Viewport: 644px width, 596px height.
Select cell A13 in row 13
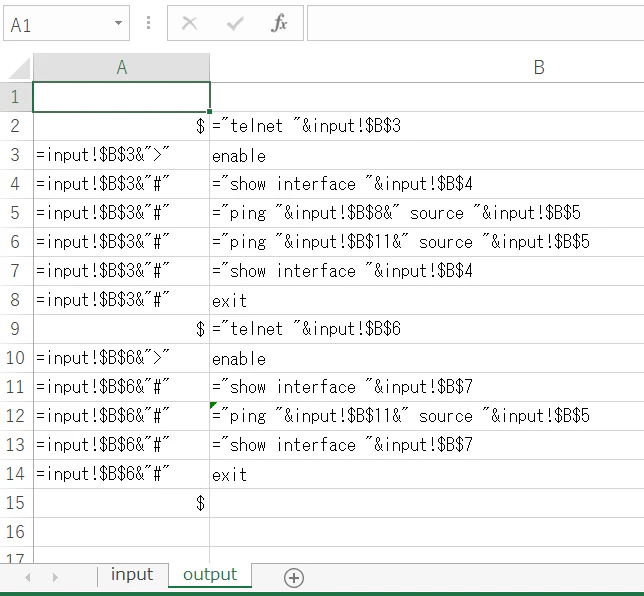tap(122, 445)
